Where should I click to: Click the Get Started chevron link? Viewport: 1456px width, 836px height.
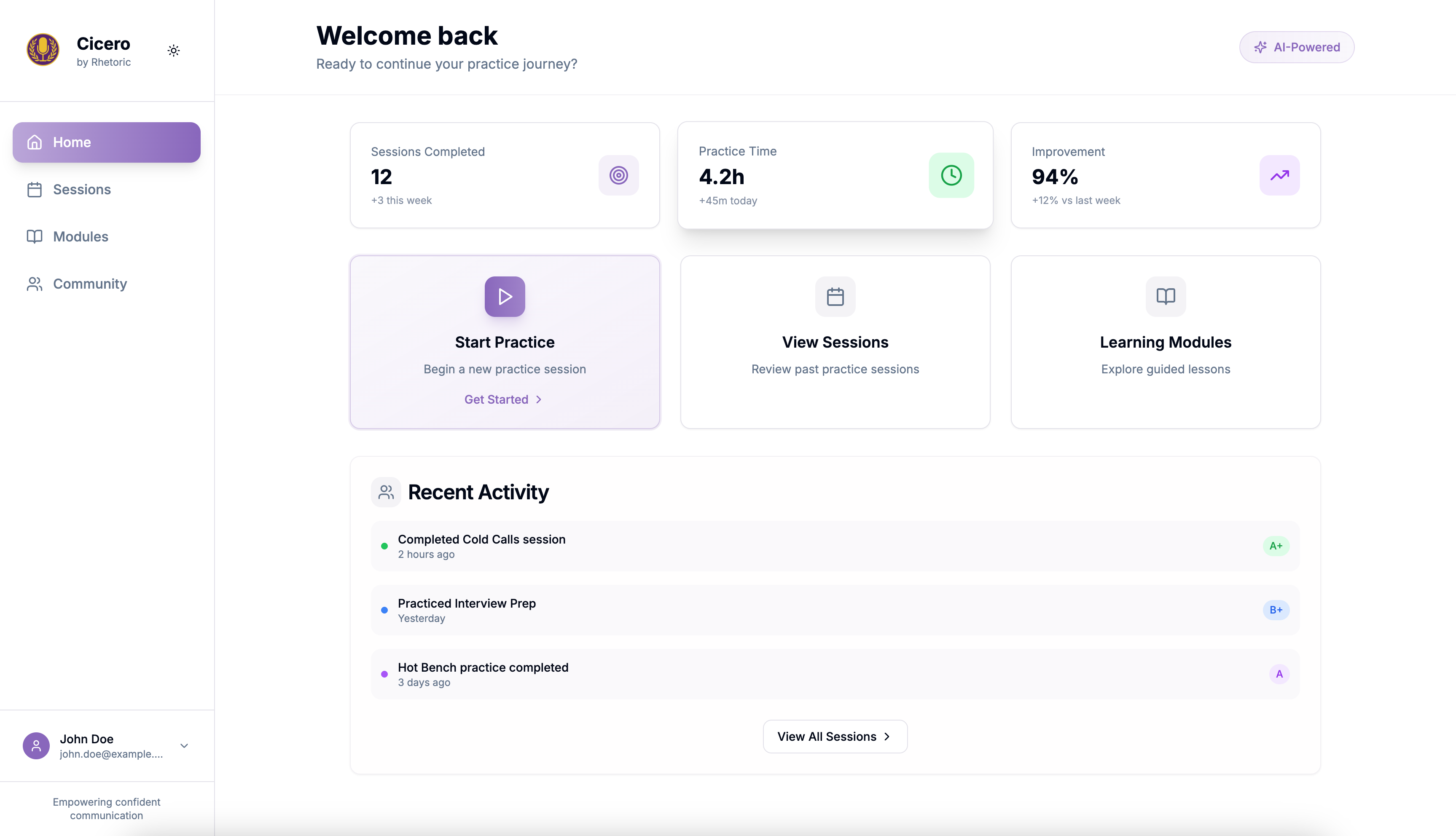538,399
